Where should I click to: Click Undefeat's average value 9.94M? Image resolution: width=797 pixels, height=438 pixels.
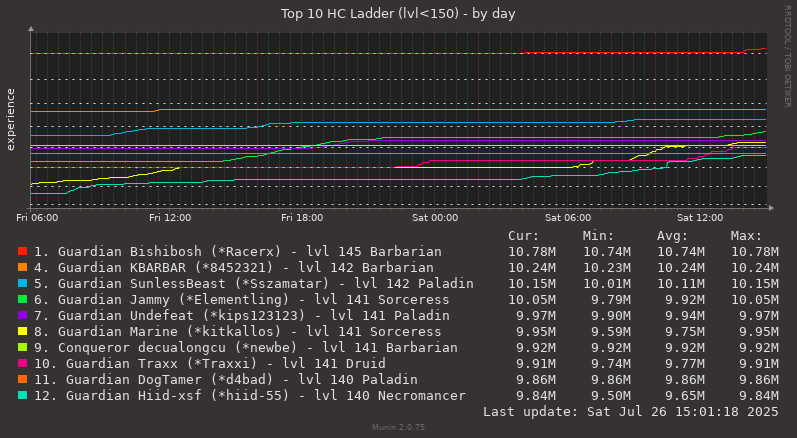[685, 316]
